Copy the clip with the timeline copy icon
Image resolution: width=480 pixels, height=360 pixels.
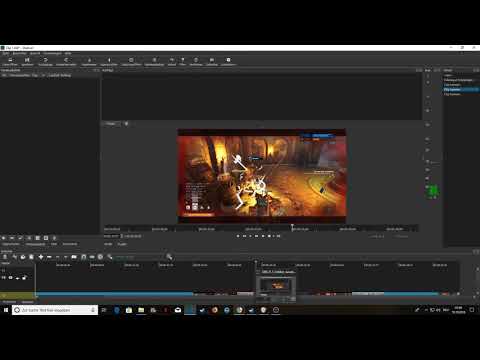pyautogui.click(x=23, y=257)
